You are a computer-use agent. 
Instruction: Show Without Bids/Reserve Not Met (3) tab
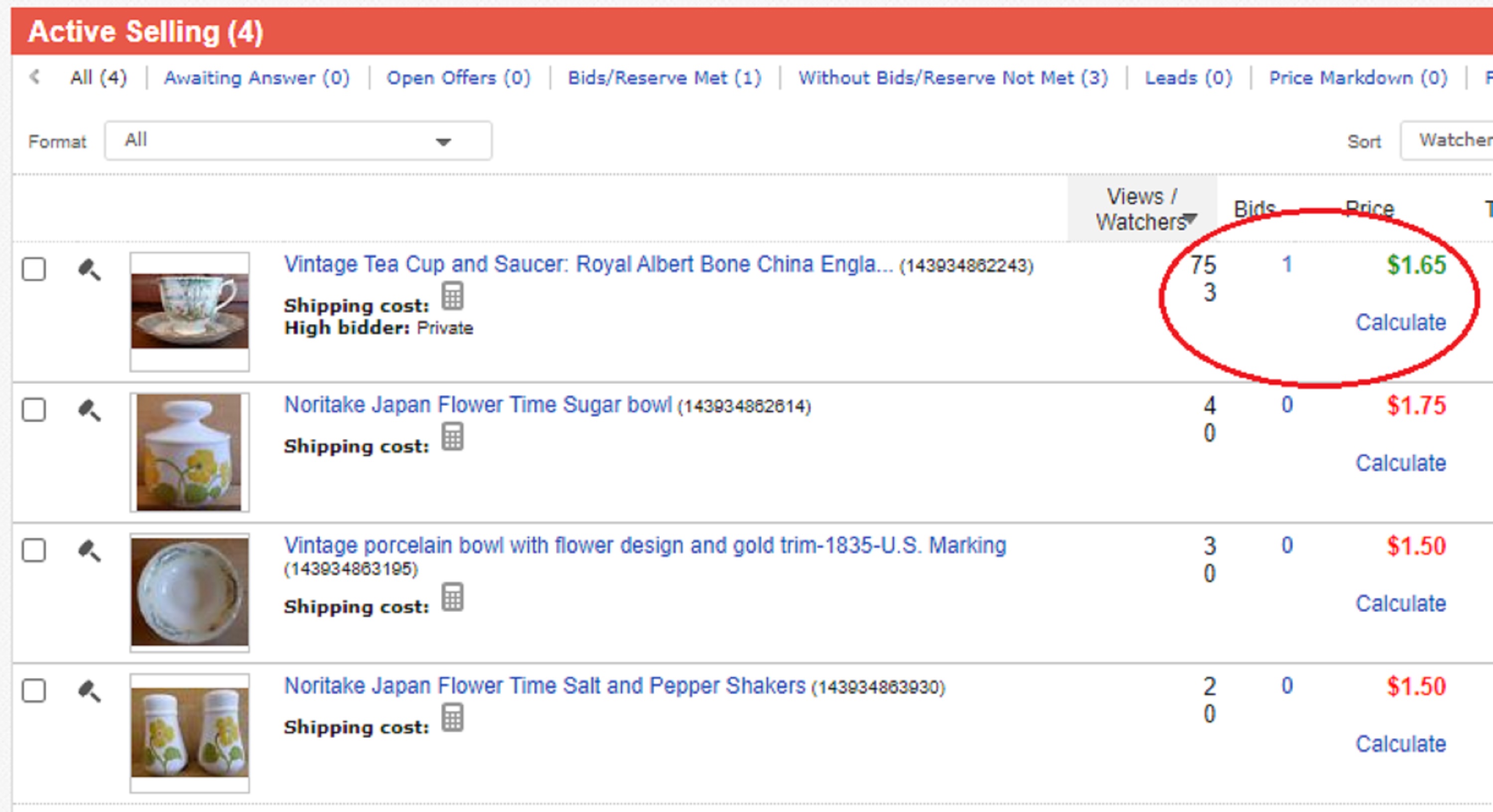[953, 78]
